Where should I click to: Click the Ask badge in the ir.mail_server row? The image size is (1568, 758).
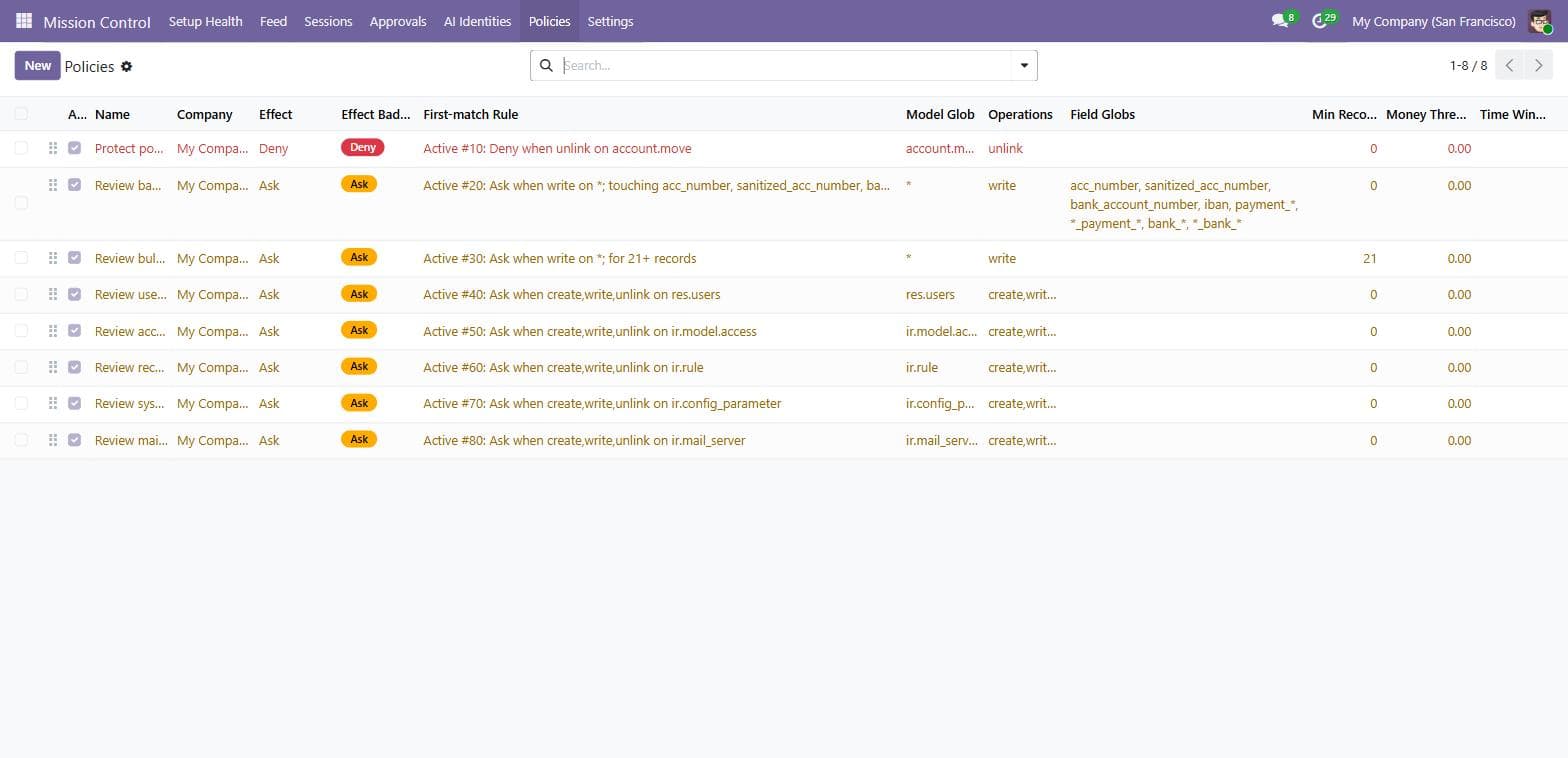pyautogui.click(x=359, y=439)
